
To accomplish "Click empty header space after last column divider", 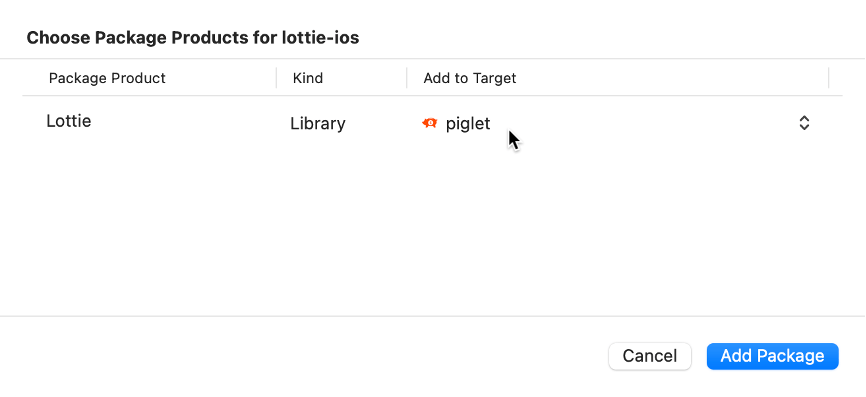I will 836,78.
